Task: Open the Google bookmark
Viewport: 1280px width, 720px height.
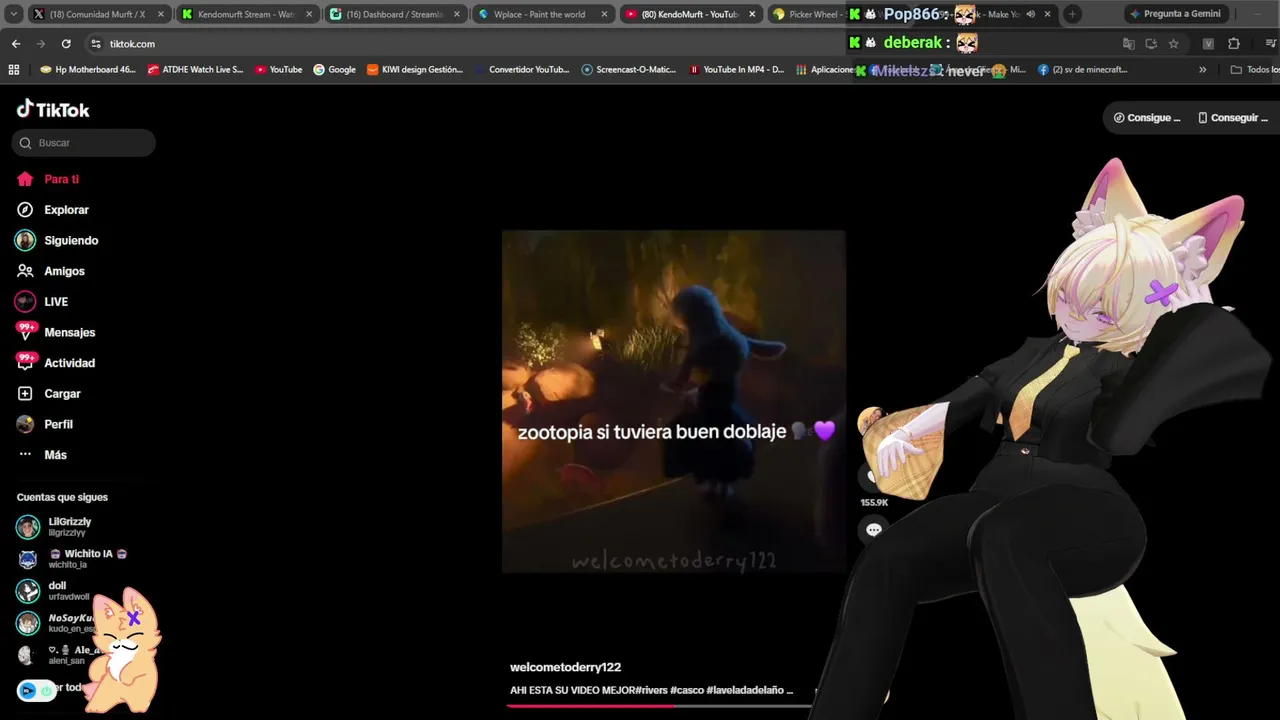Action: point(334,70)
